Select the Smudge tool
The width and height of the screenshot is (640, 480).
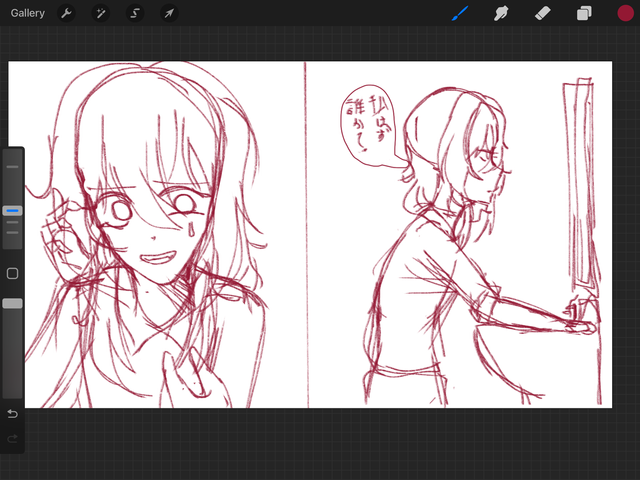click(501, 13)
